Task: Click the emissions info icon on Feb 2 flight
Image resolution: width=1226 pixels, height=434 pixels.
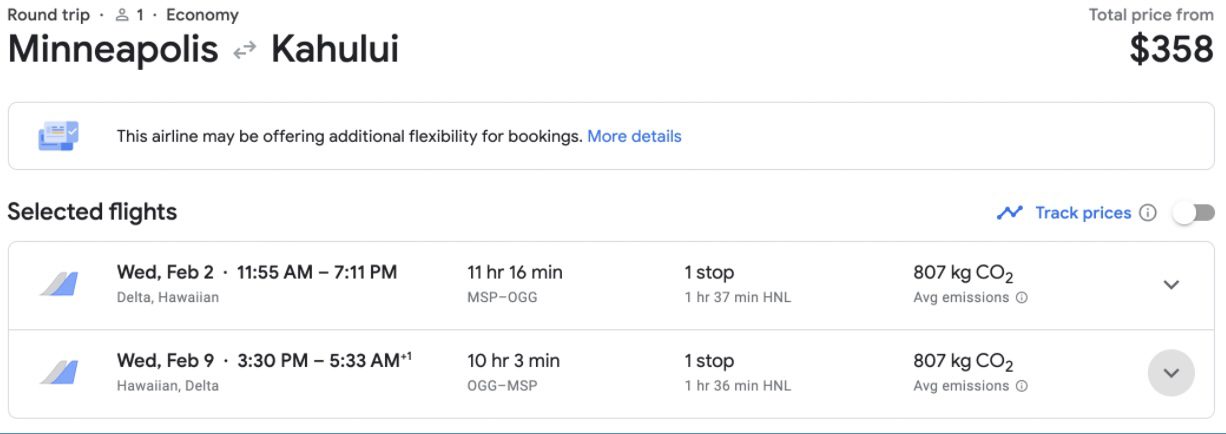Action: click(x=1021, y=298)
